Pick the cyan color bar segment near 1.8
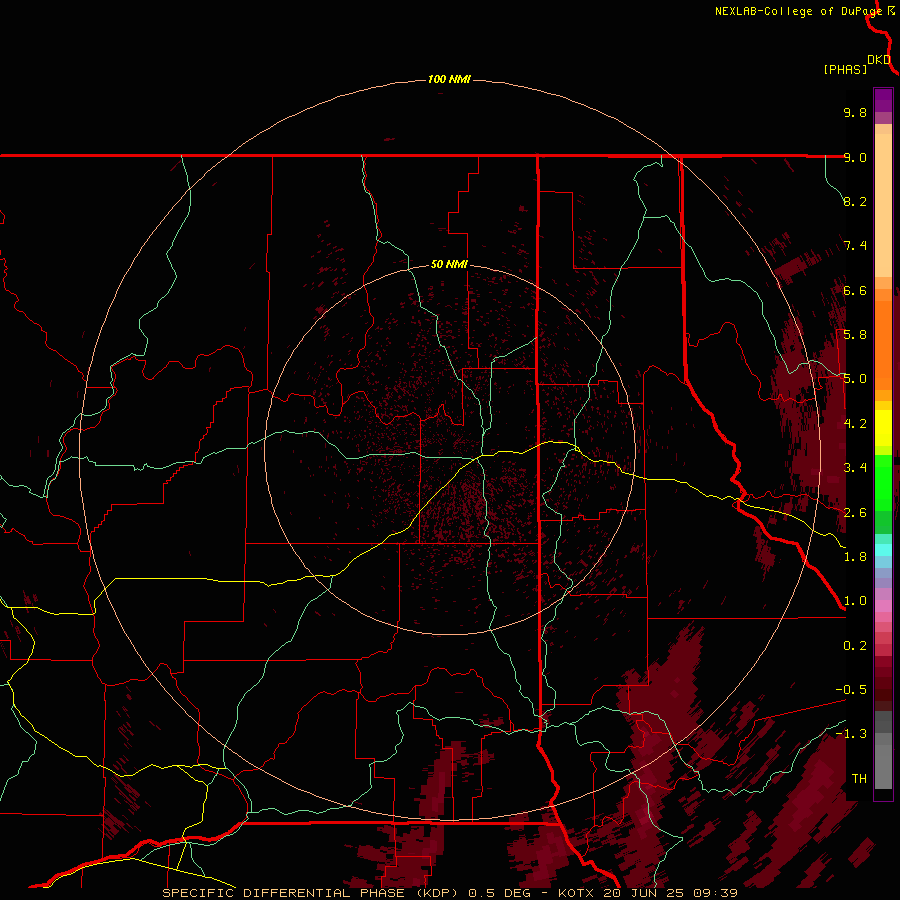Viewport: 900px width, 900px height. [x=883, y=550]
